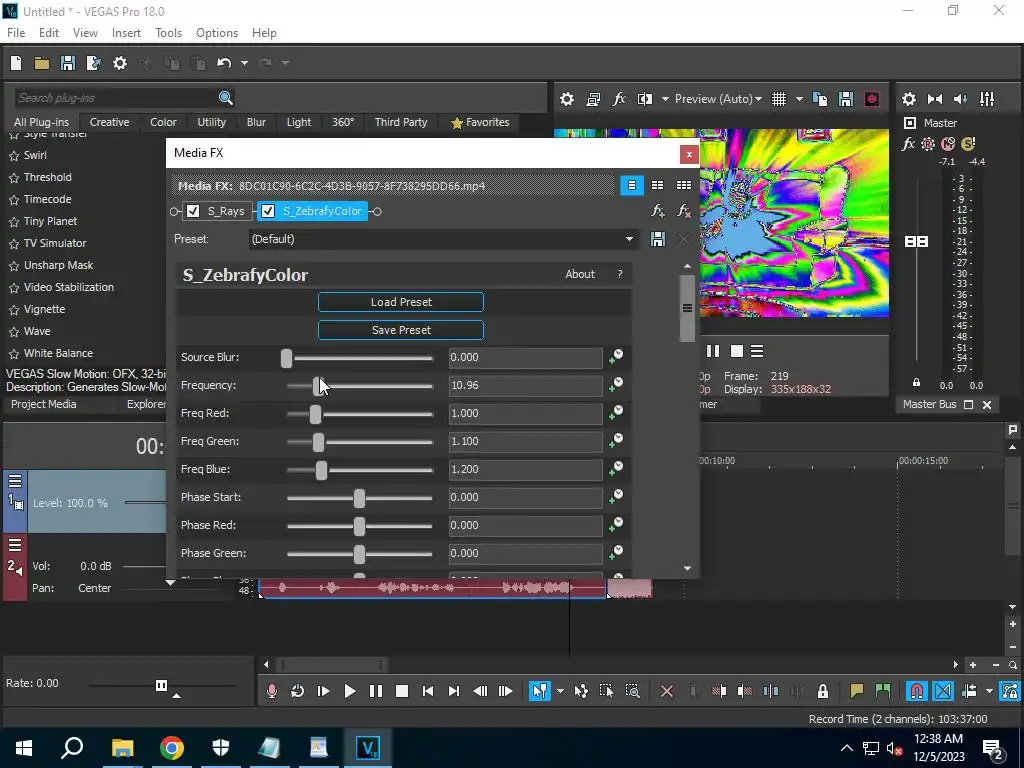This screenshot has height=768, width=1024.
Task: Create a new project via toolbar icon
Action: (16, 63)
